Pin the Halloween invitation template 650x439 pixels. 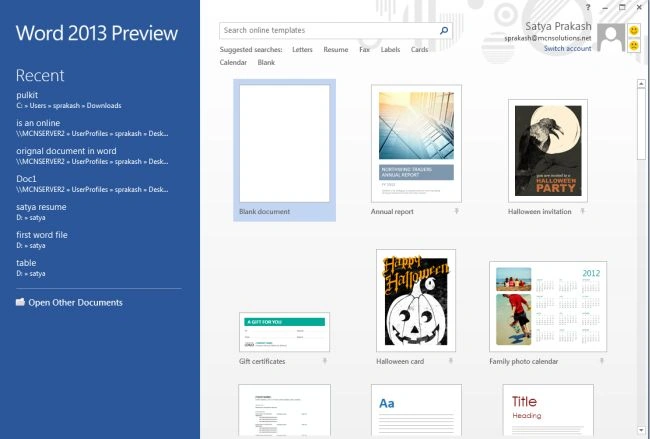click(x=582, y=211)
